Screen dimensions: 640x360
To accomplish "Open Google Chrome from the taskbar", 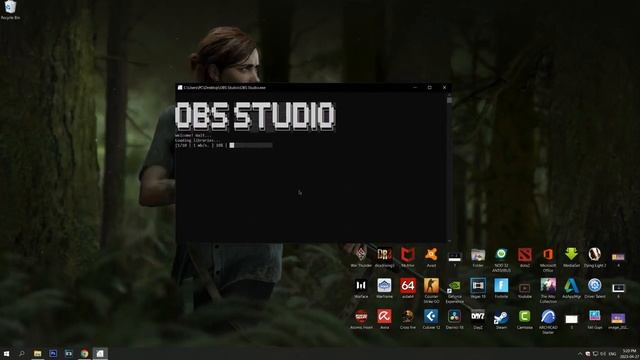I will pos(84,353).
